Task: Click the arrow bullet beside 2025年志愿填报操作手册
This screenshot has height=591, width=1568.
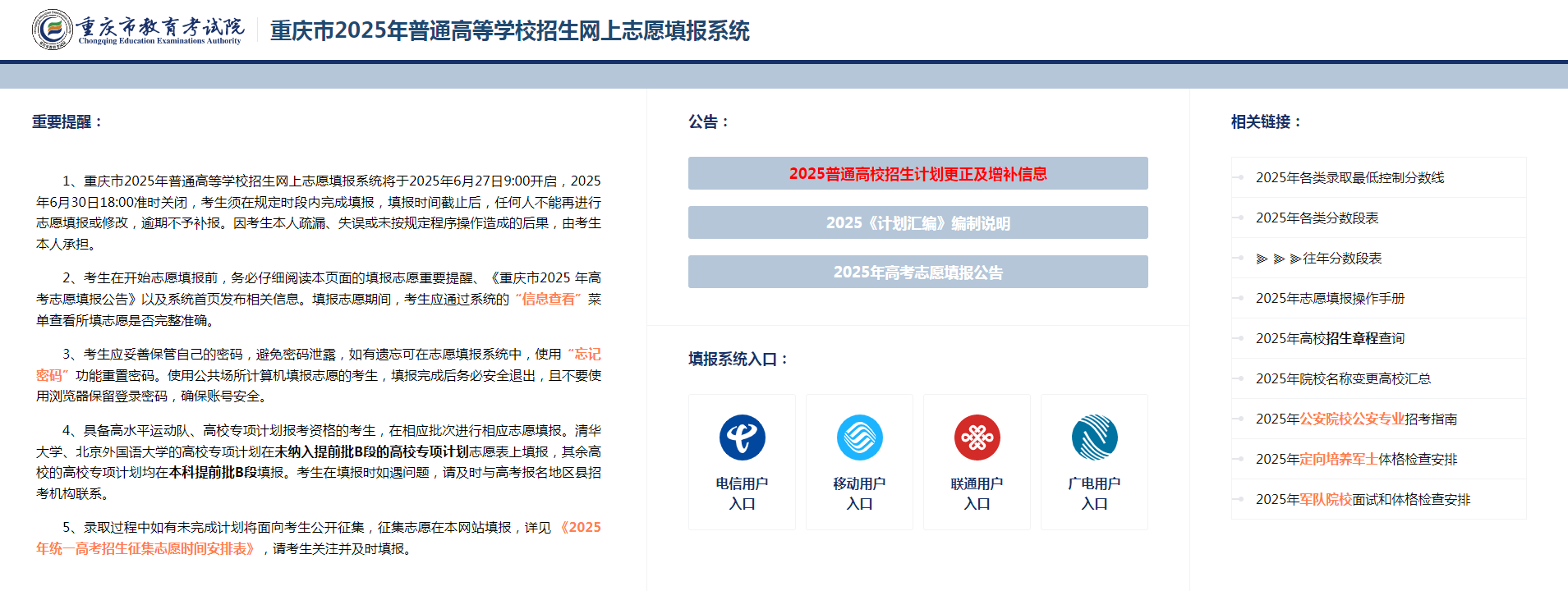Action: (1238, 298)
